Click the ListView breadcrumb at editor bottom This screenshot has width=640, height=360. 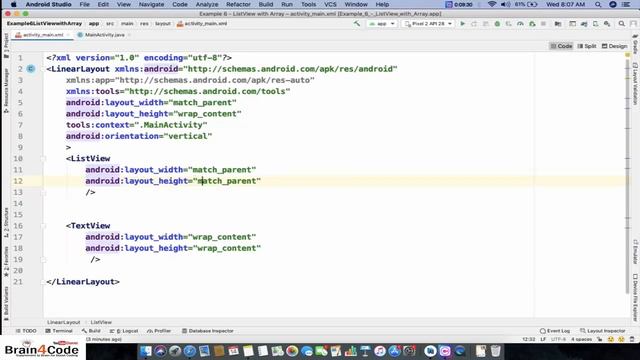101,322
